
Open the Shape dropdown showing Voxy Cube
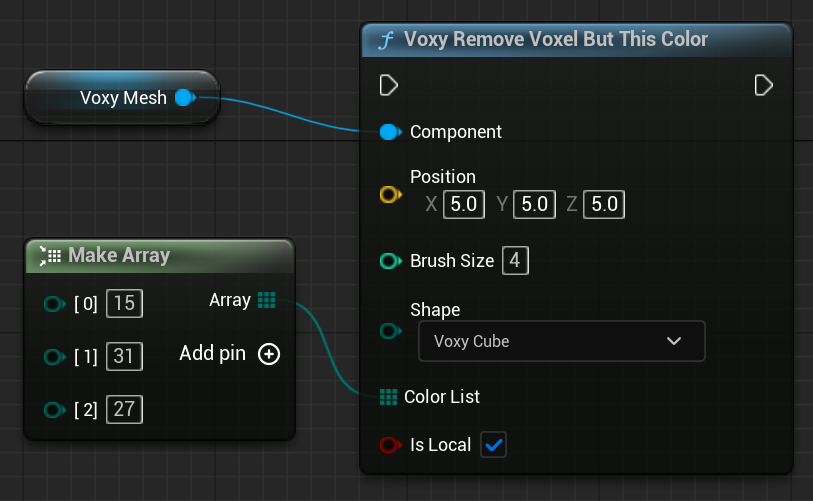click(x=561, y=341)
